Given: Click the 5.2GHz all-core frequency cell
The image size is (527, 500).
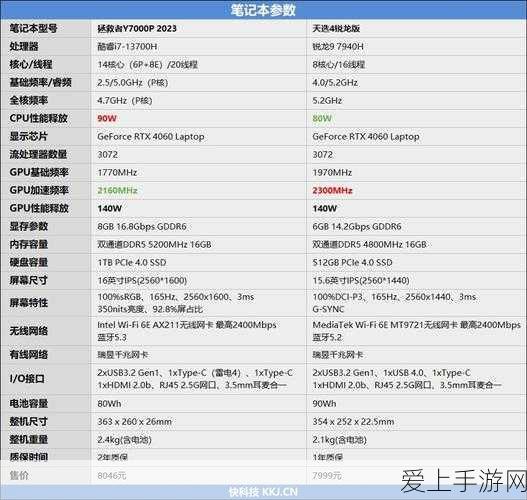Looking at the screenshot, I should pyautogui.click(x=327, y=100).
